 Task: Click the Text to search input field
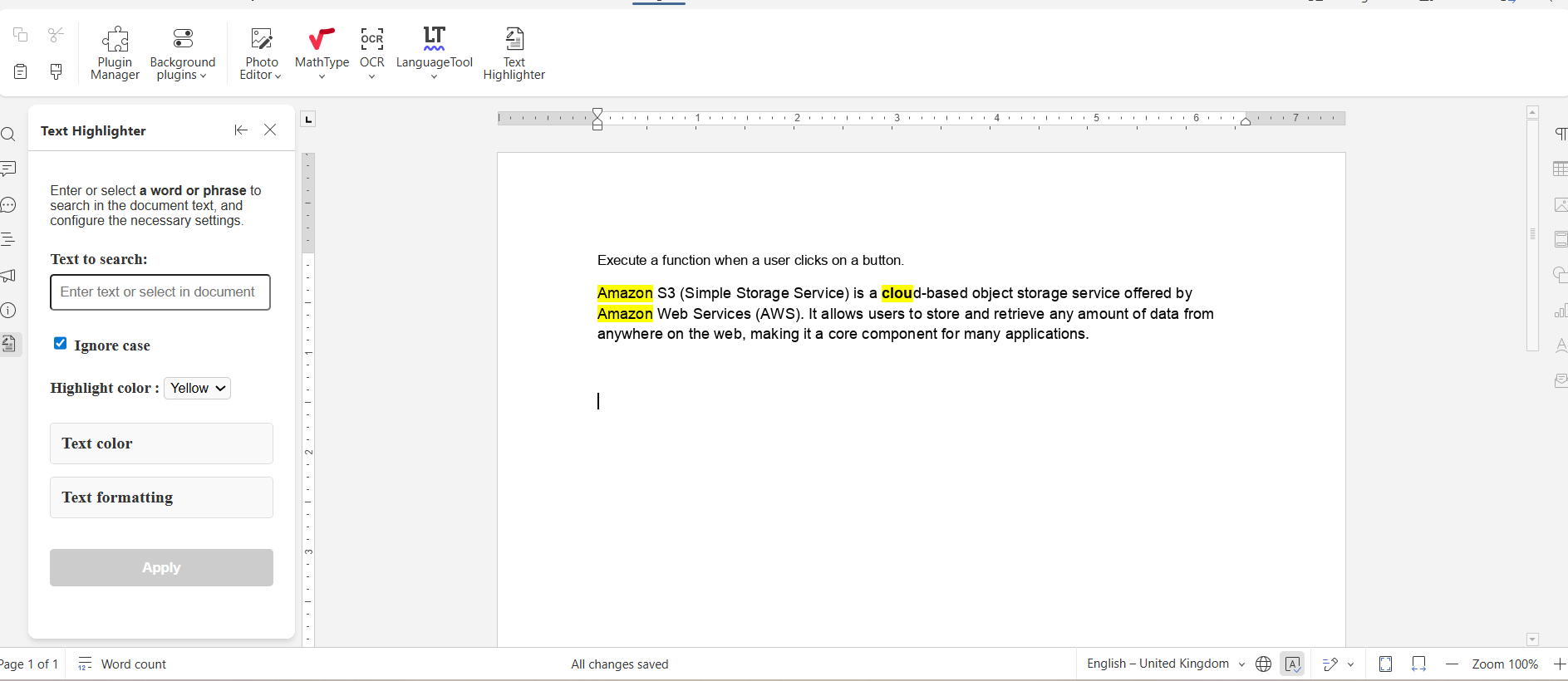coord(160,292)
